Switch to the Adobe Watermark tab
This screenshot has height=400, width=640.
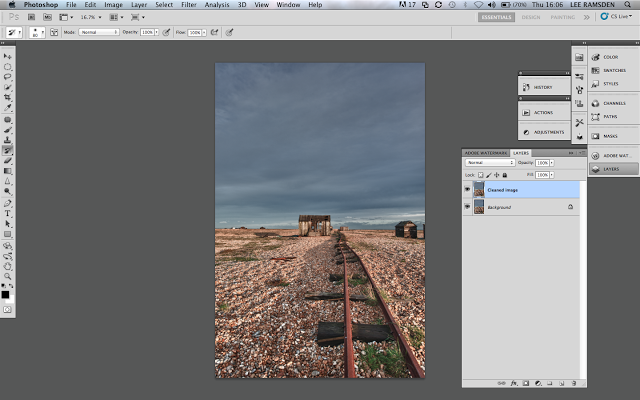[x=486, y=153]
